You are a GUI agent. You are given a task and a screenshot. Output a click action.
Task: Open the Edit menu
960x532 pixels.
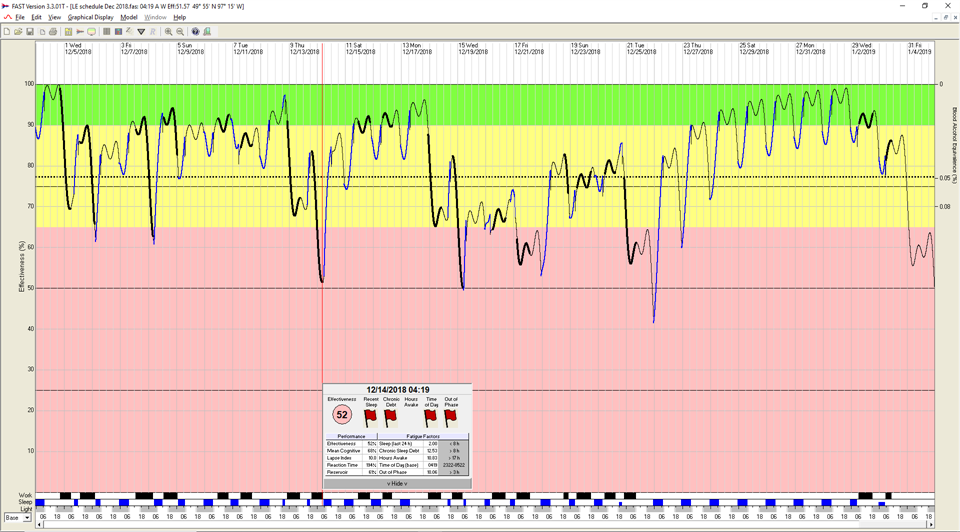point(36,17)
